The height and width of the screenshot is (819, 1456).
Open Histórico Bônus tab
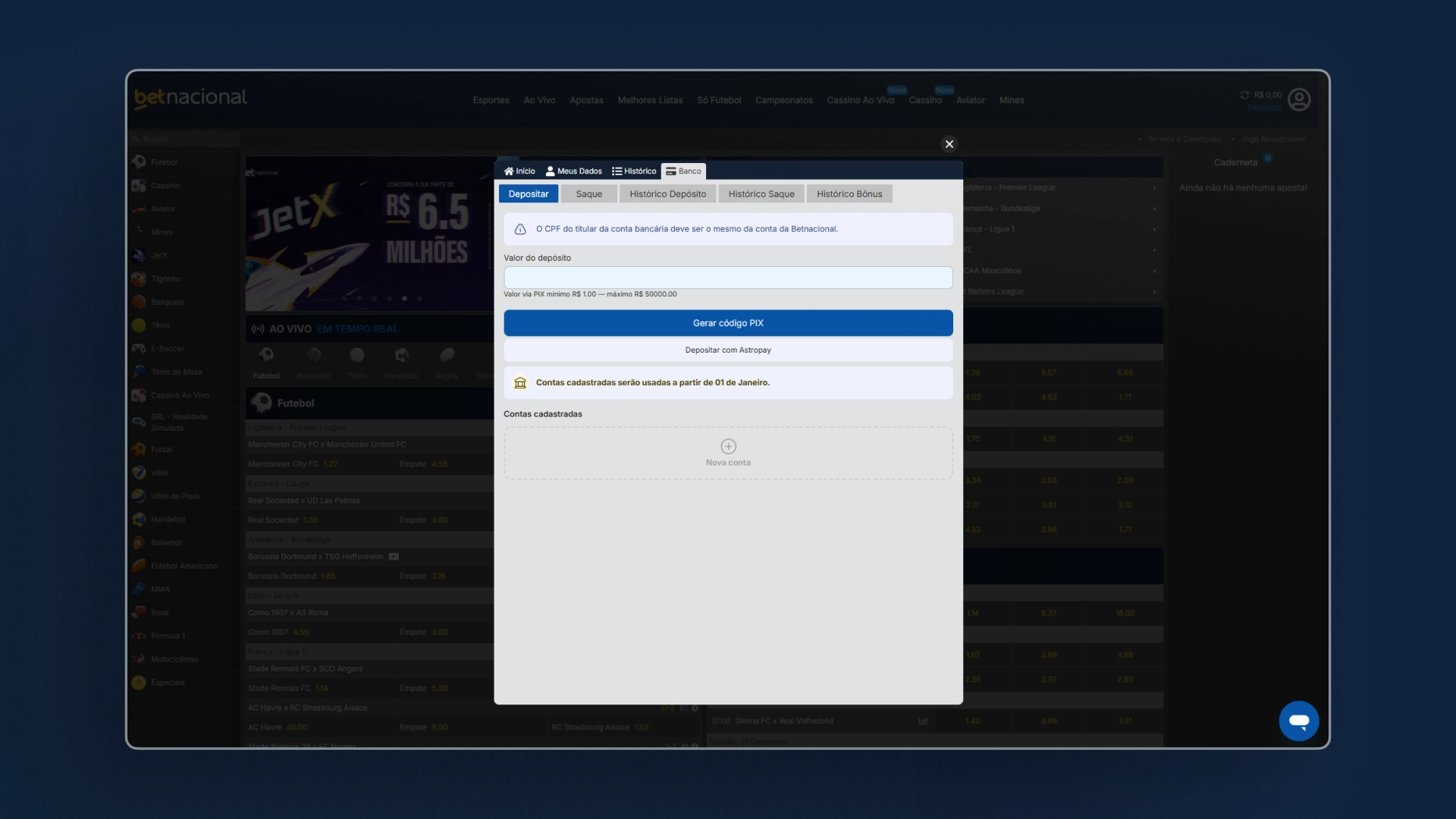[849, 194]
